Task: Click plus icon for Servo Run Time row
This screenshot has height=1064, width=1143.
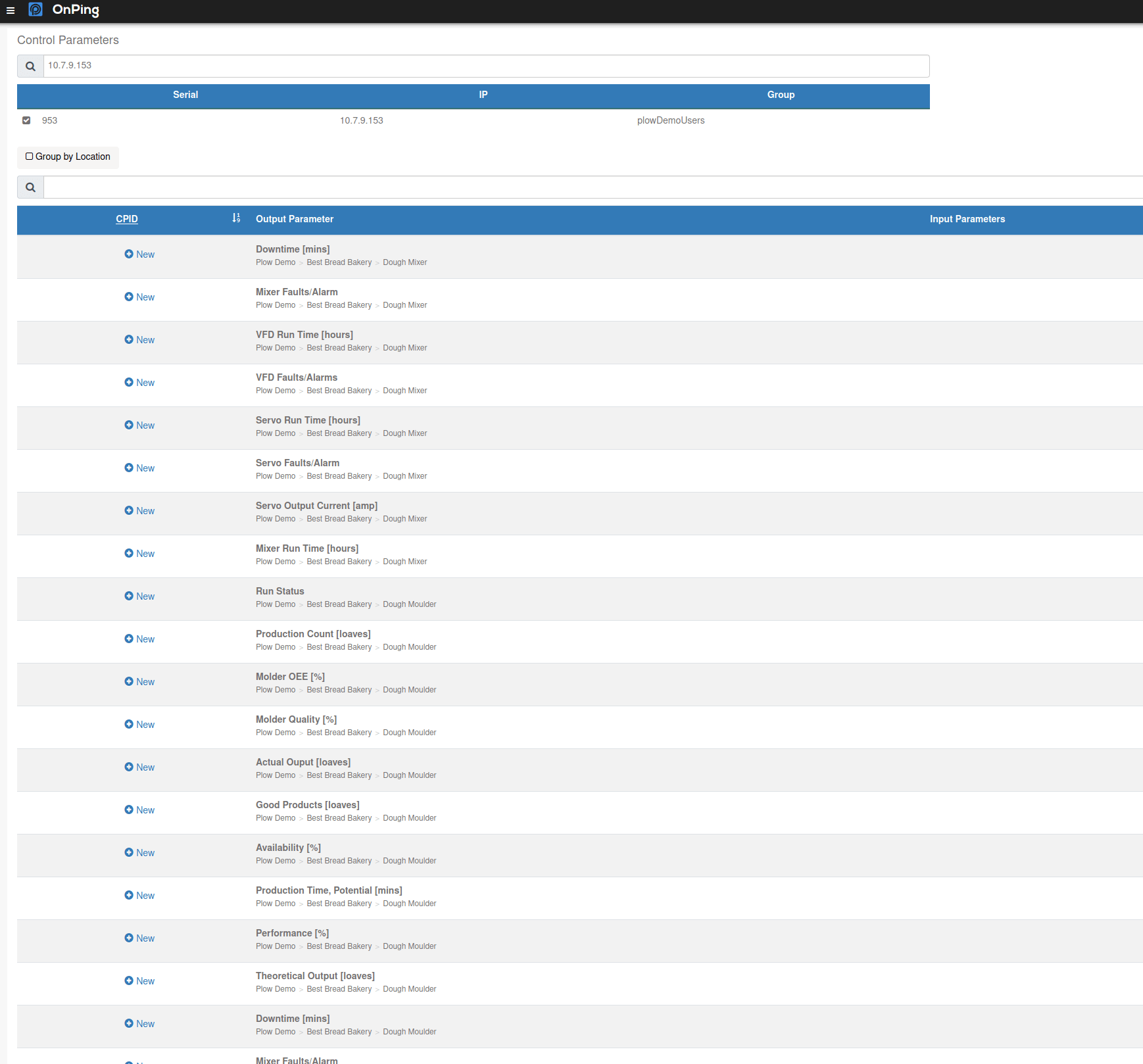Action: point(129,425)
